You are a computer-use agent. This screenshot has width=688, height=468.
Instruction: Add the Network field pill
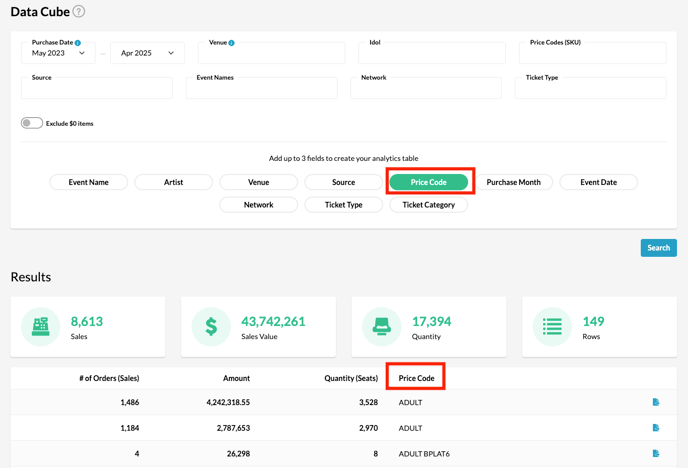258,205
